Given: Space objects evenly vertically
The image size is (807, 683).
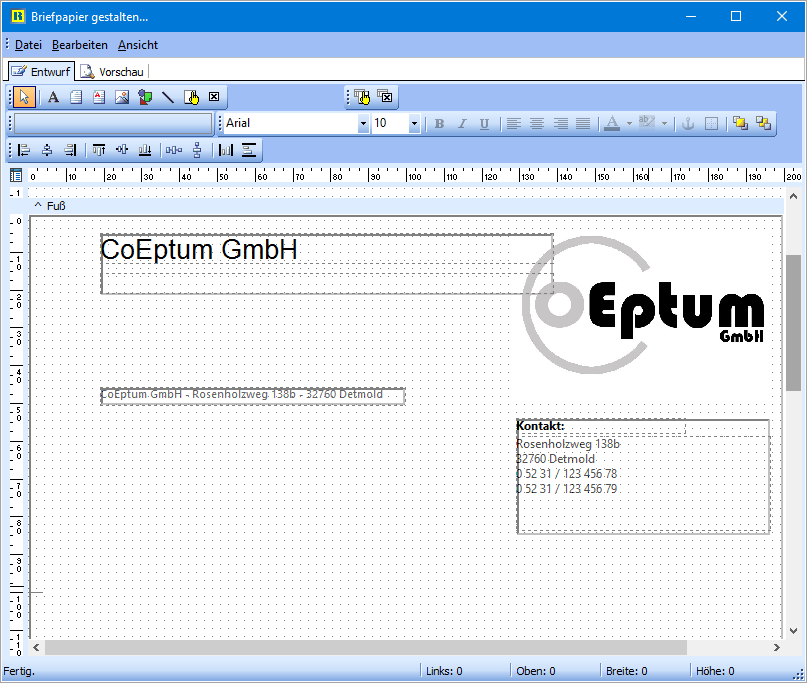Looking at the screenshot, I should [197, 150].
